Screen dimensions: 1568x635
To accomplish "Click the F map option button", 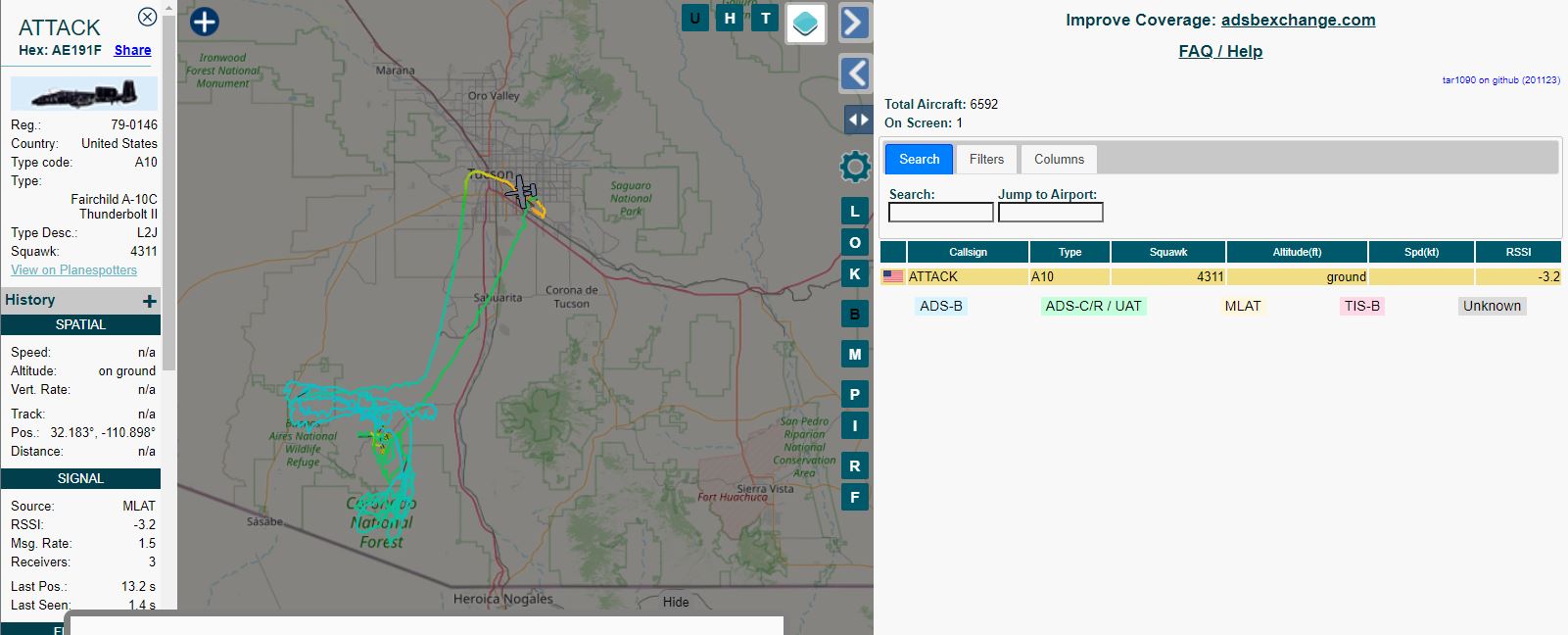I will (855, 497).
